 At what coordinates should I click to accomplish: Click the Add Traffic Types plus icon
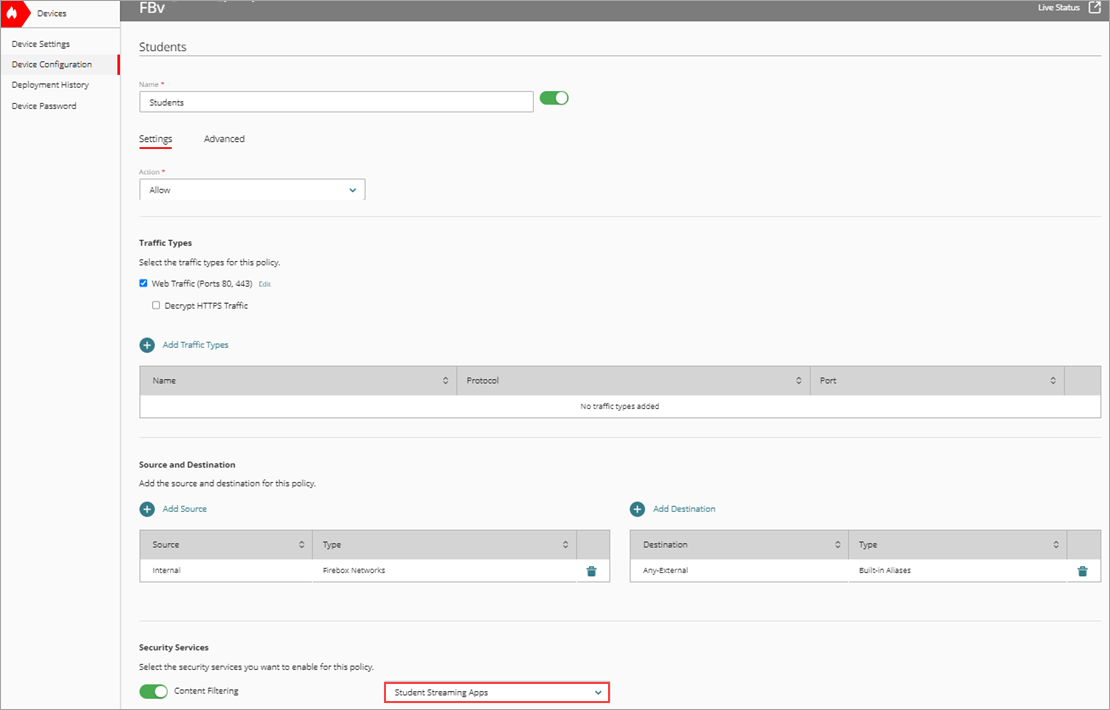146,344
